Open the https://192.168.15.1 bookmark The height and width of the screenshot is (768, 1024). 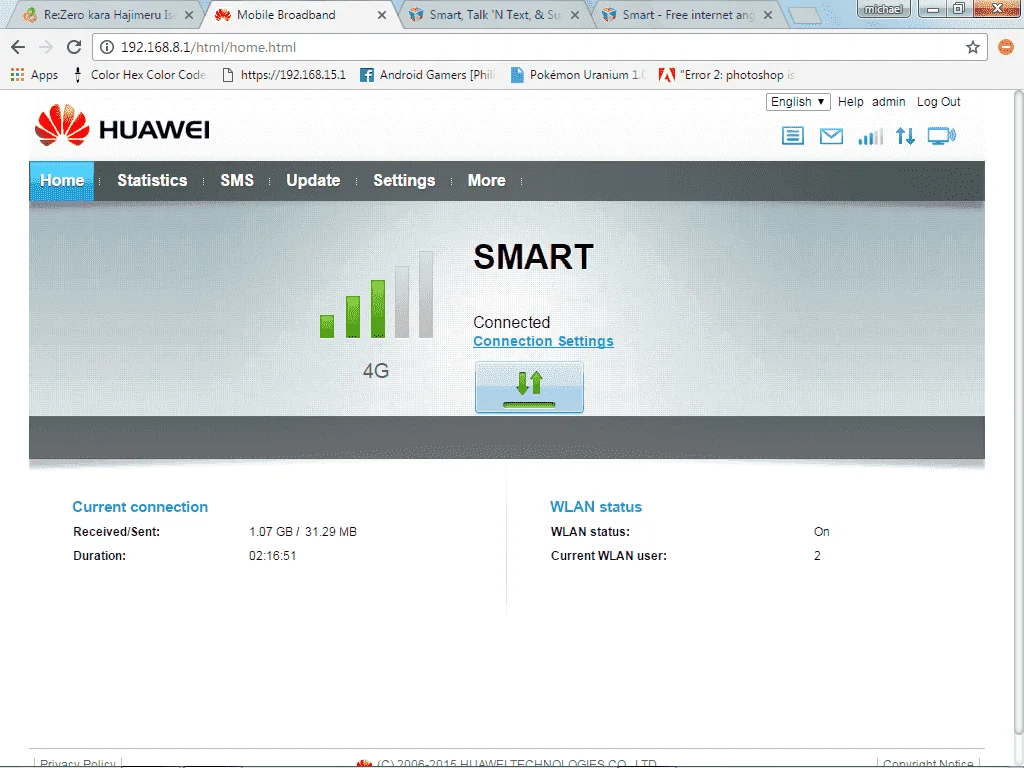coord(284,75)
